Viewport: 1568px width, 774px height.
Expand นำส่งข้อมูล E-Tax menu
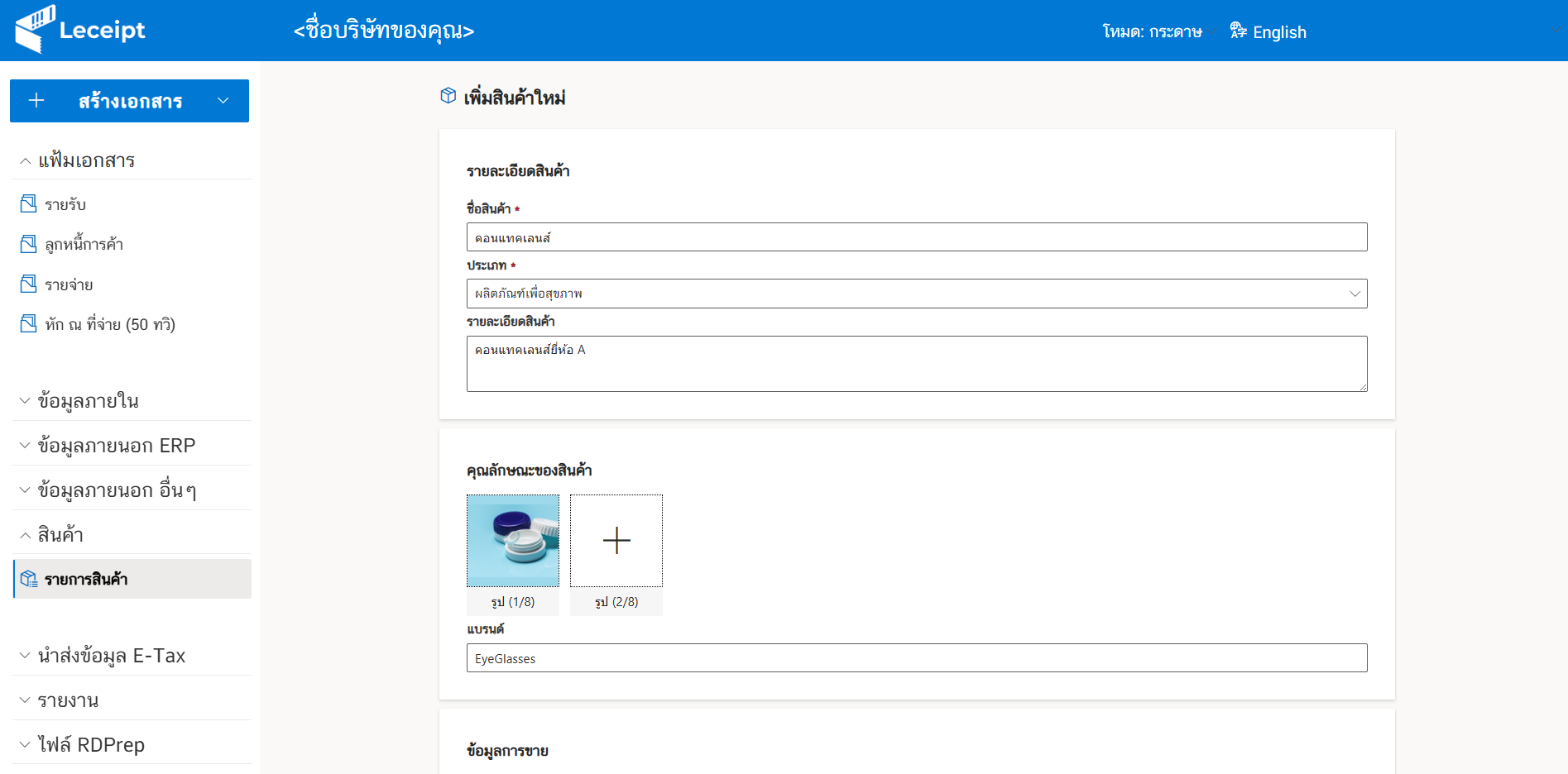[x=132, y=656]
